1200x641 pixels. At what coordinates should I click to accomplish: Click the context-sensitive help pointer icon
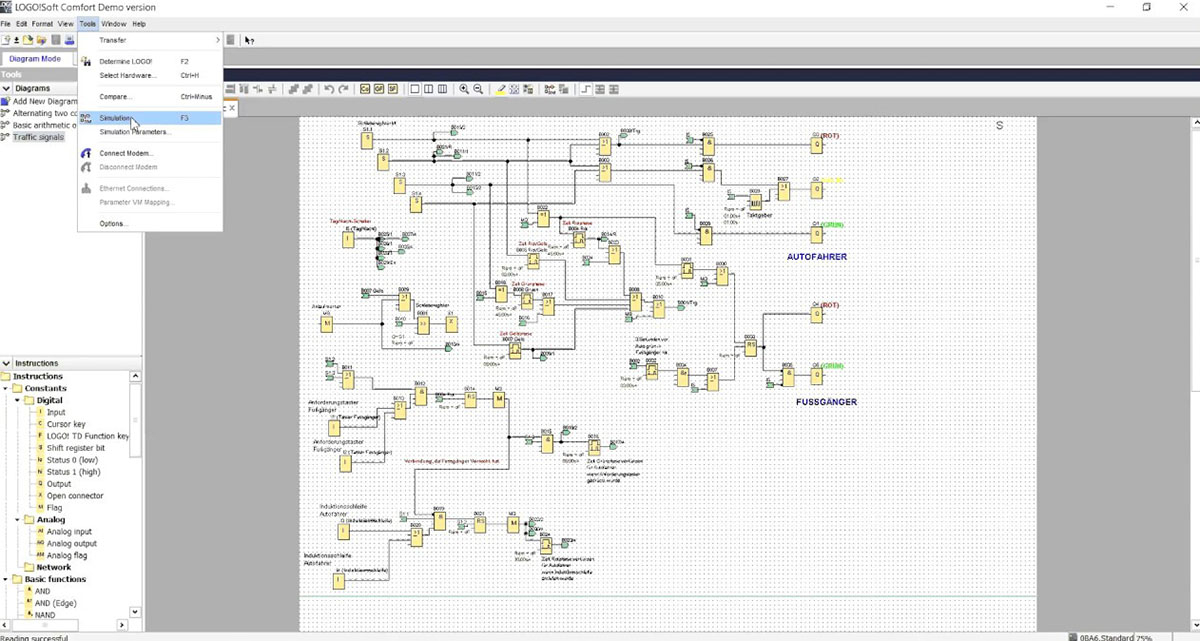pos(249,40)
